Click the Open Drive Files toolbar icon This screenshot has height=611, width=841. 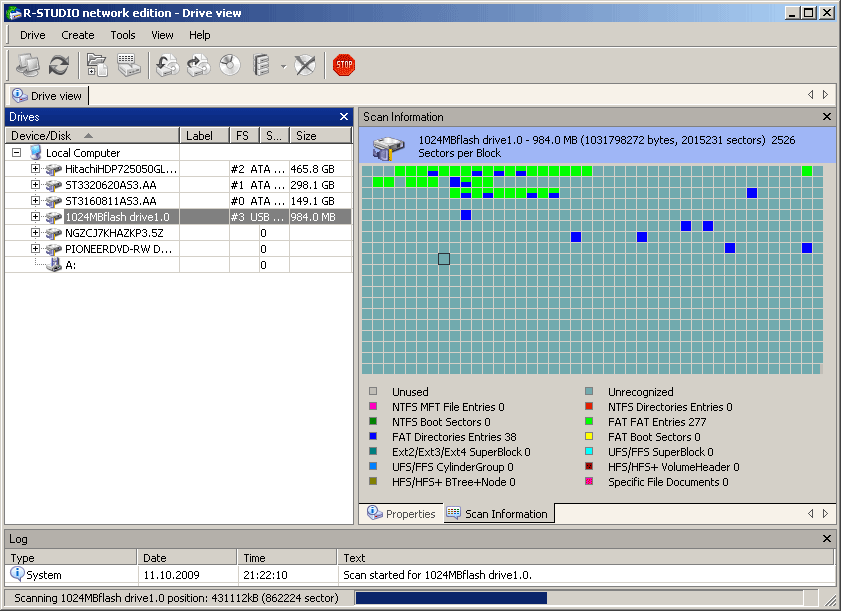pos(97,65)
